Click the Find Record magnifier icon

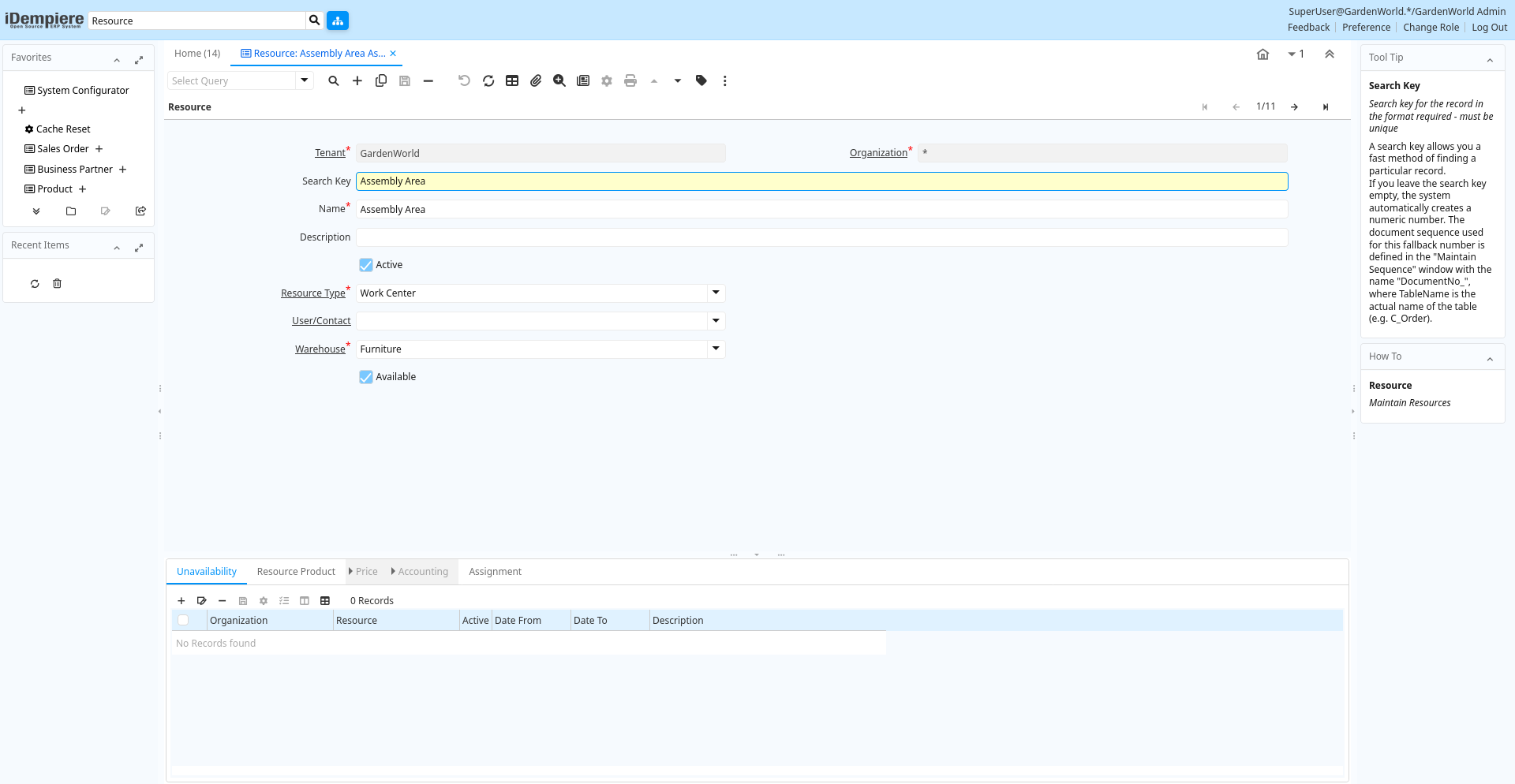(334, 81)
